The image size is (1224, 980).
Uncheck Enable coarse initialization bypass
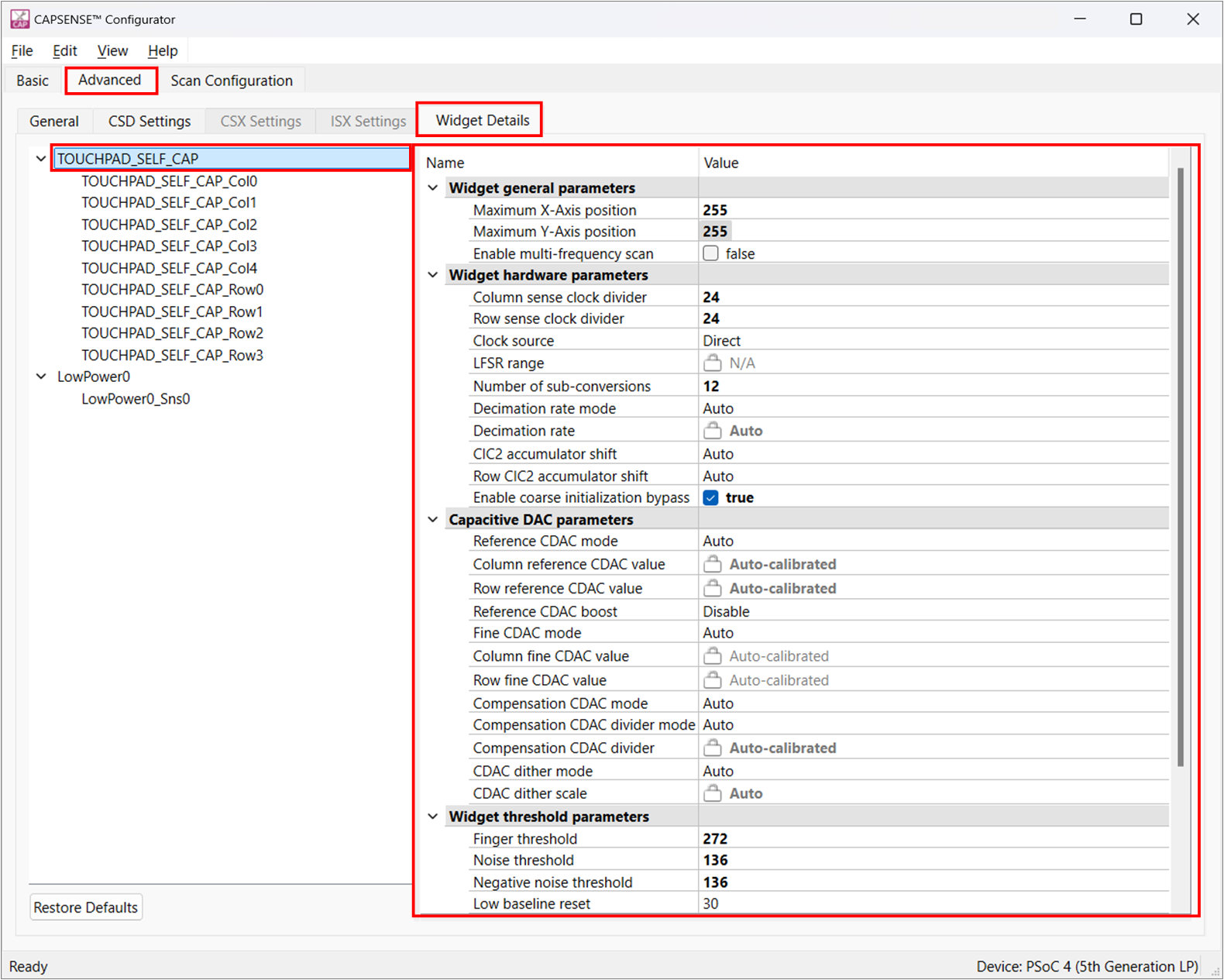pyautogui.click(x=710, y=497)
